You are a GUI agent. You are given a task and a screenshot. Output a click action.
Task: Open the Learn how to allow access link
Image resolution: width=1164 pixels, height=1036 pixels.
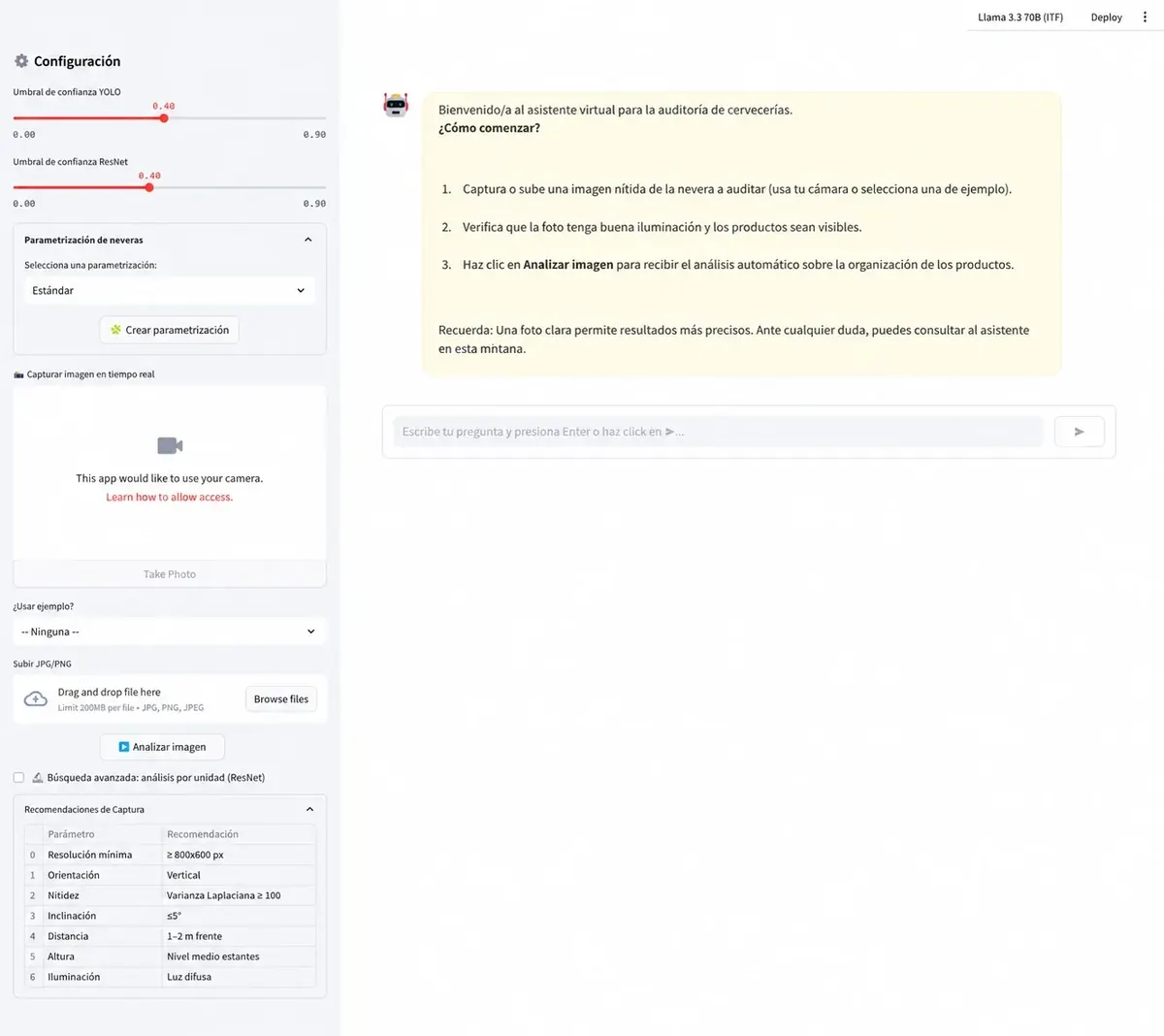pyautogui.click(x=170, y=497)
